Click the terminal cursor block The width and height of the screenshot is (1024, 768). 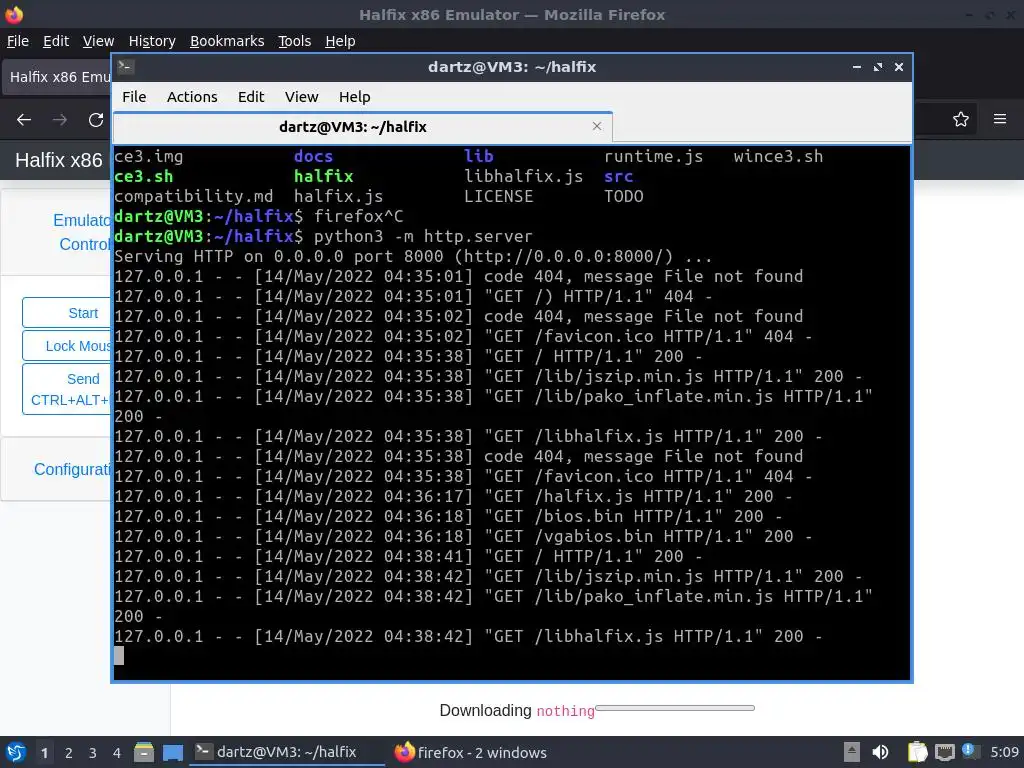click(119, 656)
